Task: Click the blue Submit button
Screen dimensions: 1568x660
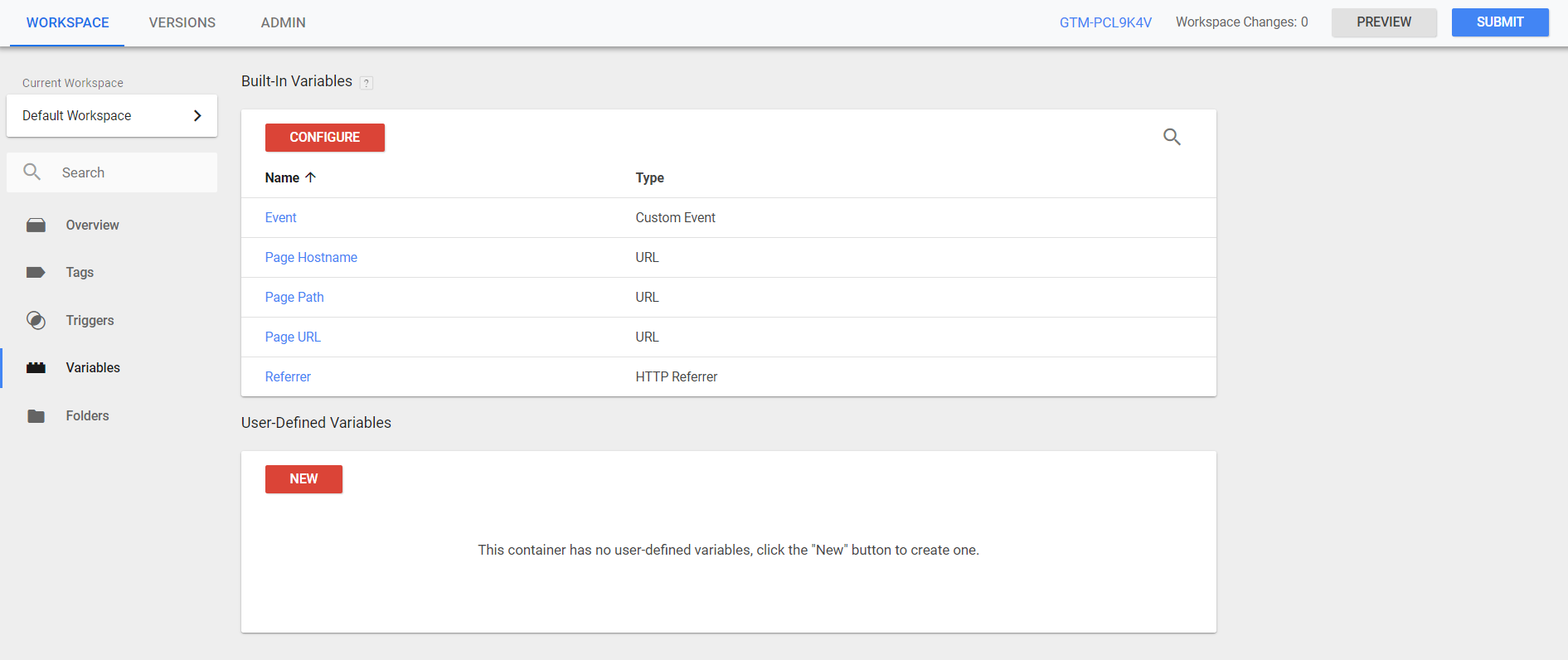Action: tap(1499, 22)
